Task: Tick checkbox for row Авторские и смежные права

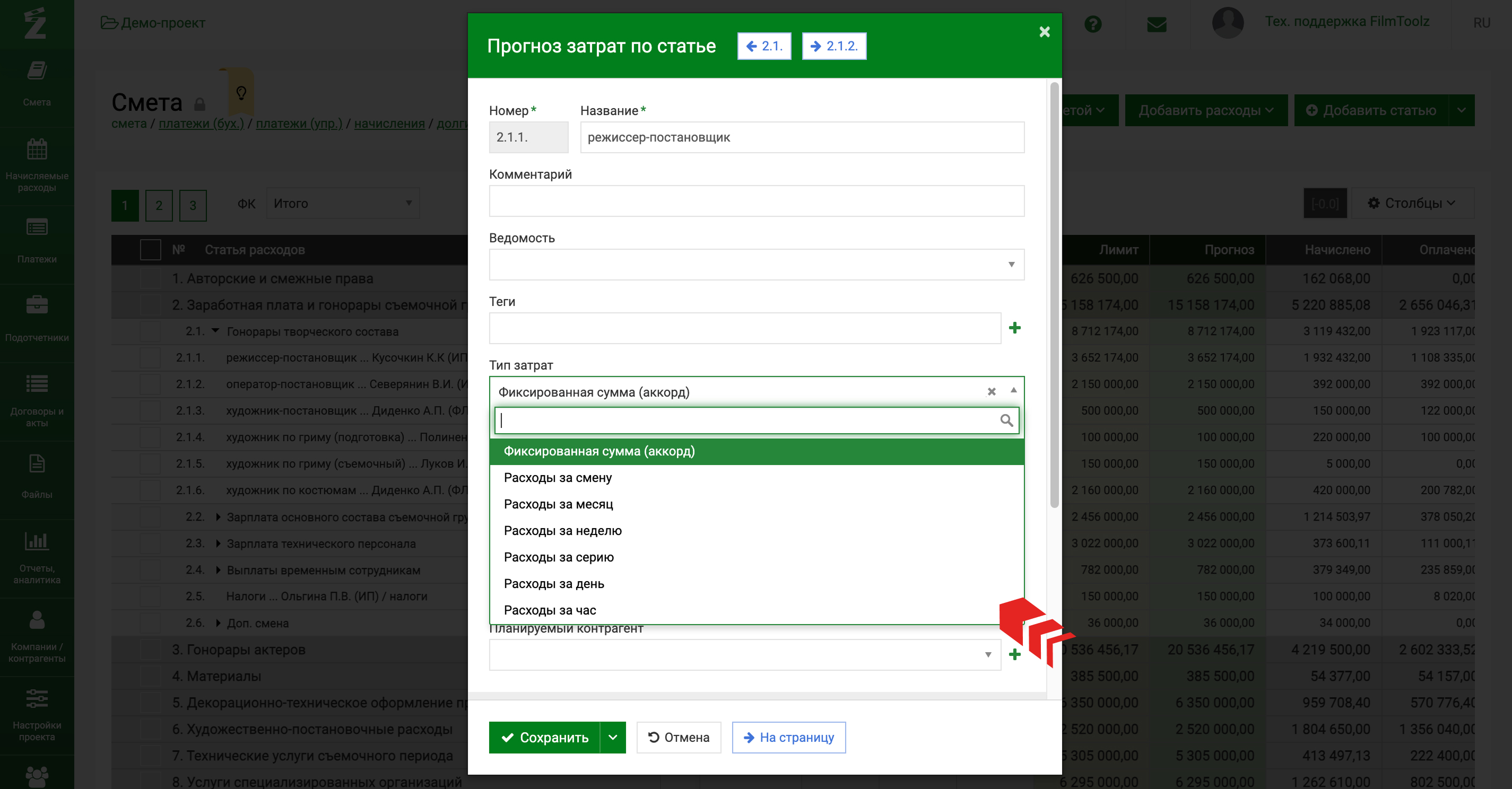Action: [x=150, y=278]
